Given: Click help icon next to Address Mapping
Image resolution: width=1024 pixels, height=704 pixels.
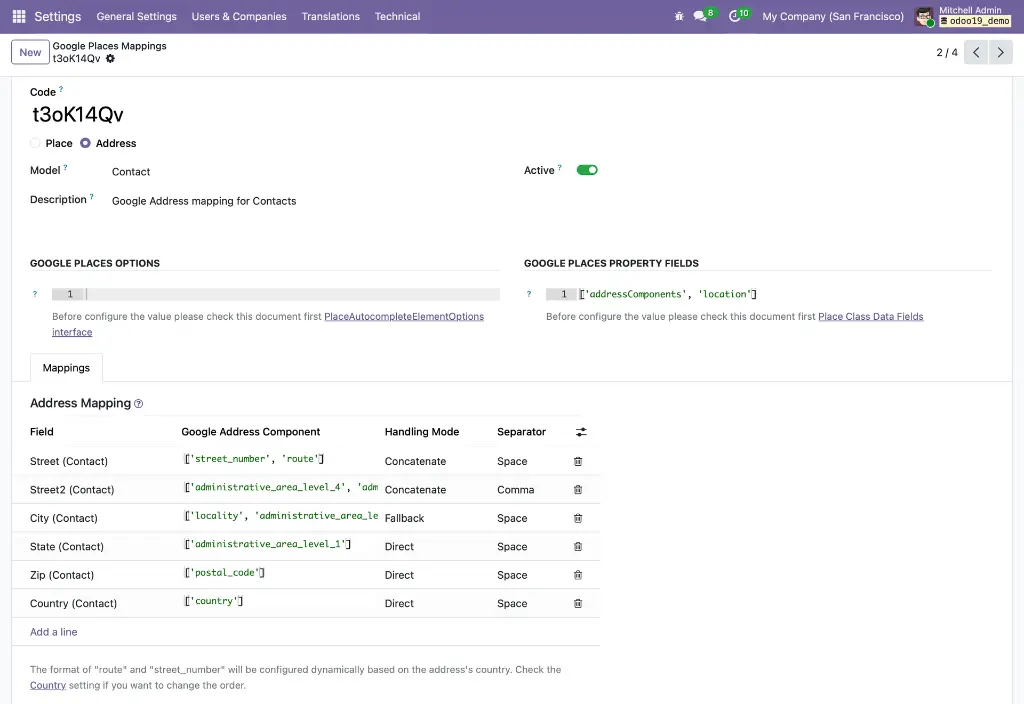Looking at the screenshot, I should (138, 404).
